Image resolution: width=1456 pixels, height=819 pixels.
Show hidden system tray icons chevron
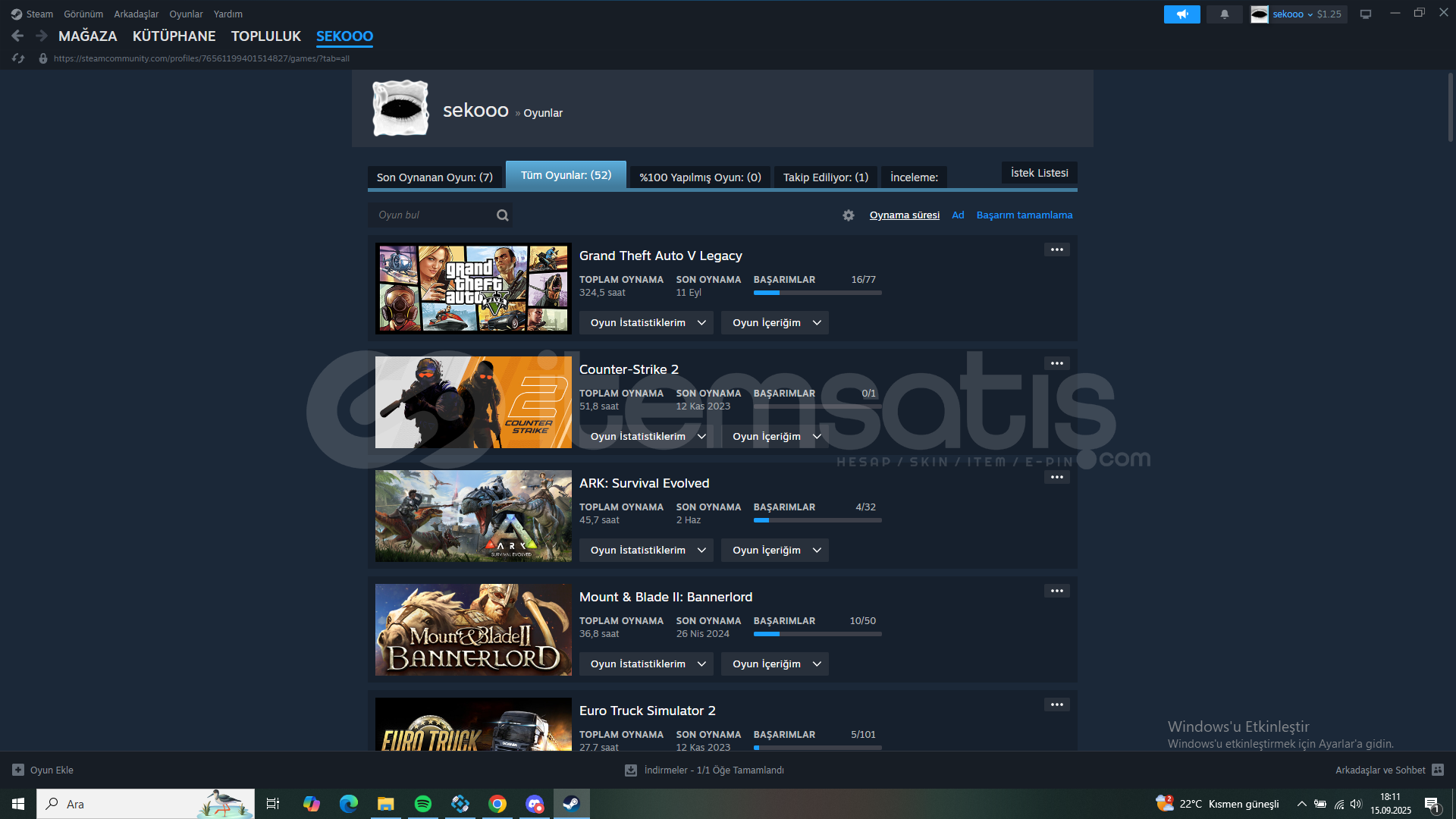[x=1301, y=804]
